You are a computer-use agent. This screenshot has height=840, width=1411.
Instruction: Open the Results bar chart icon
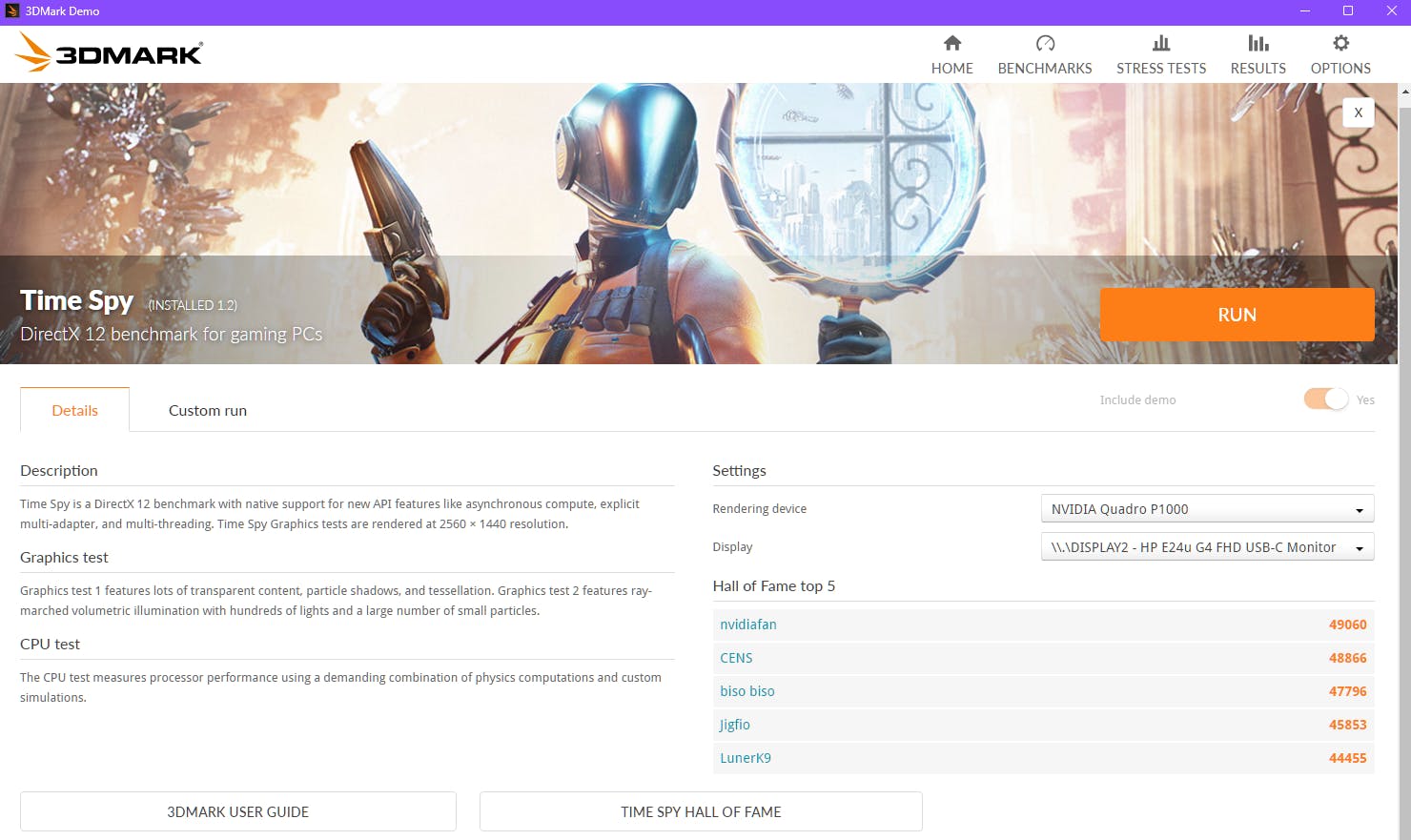tap(1258, 43)
